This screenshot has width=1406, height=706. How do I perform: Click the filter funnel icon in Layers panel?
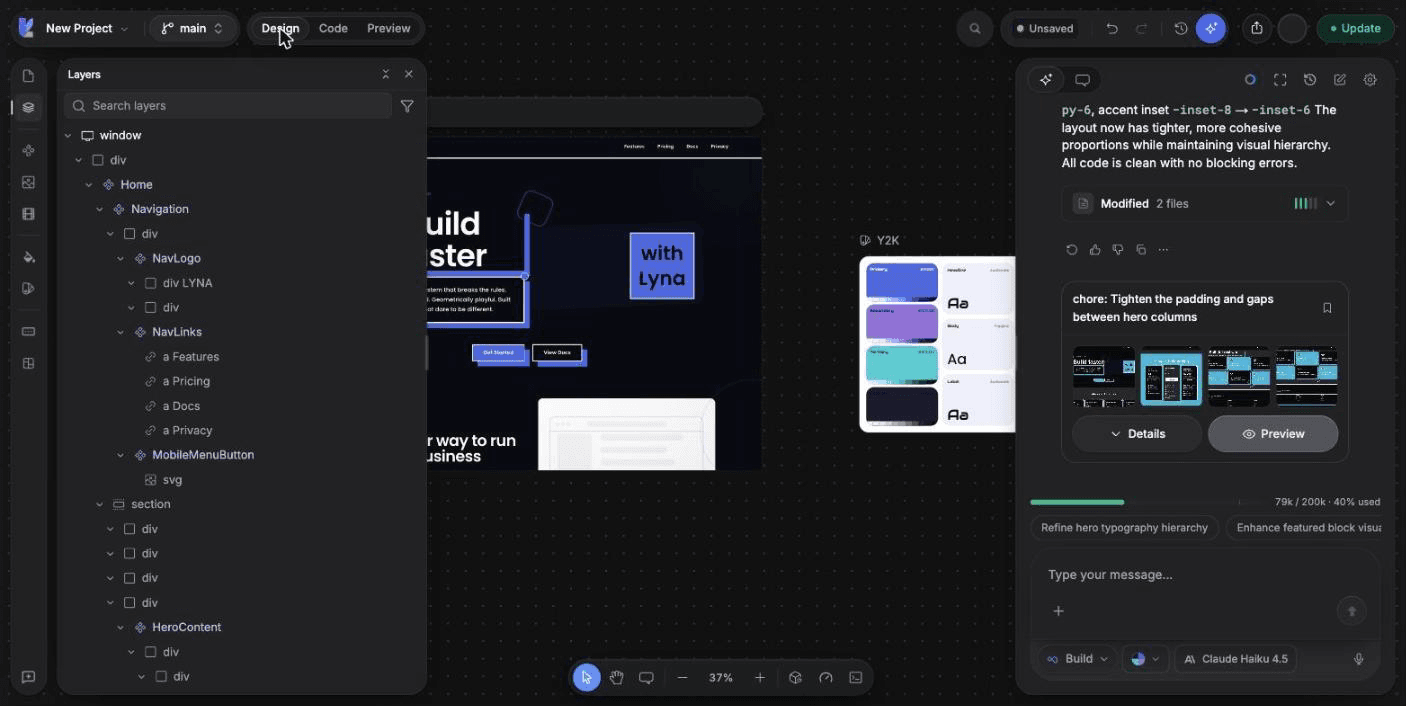407,106
